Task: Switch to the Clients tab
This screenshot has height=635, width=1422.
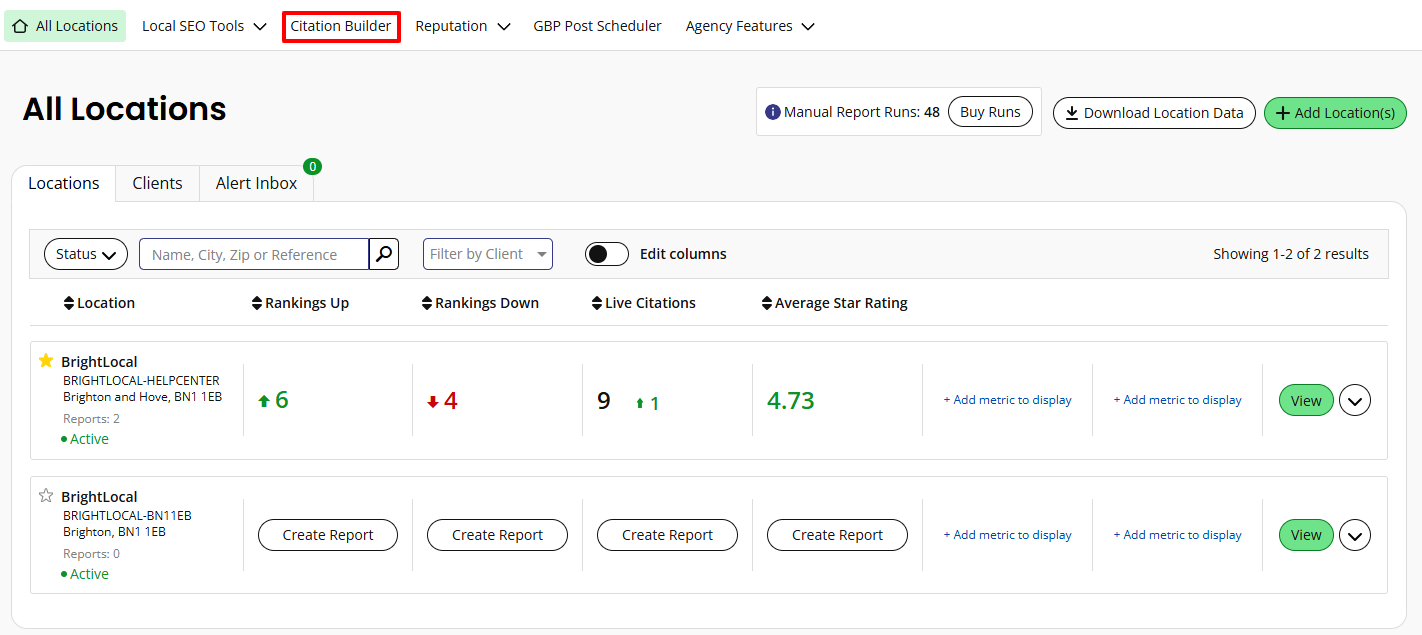Action: 157,183
